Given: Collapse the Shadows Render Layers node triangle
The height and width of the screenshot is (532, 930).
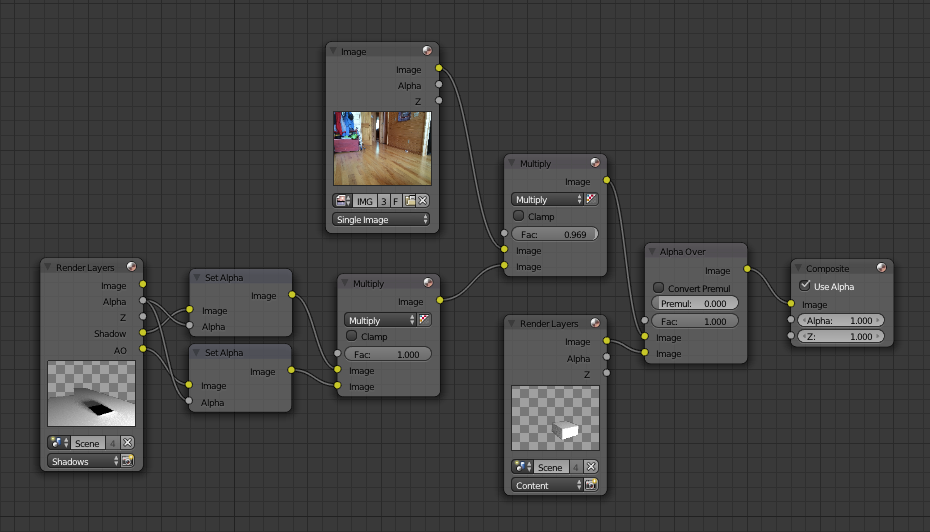Looking at the screenshot, I should [48, 267].
